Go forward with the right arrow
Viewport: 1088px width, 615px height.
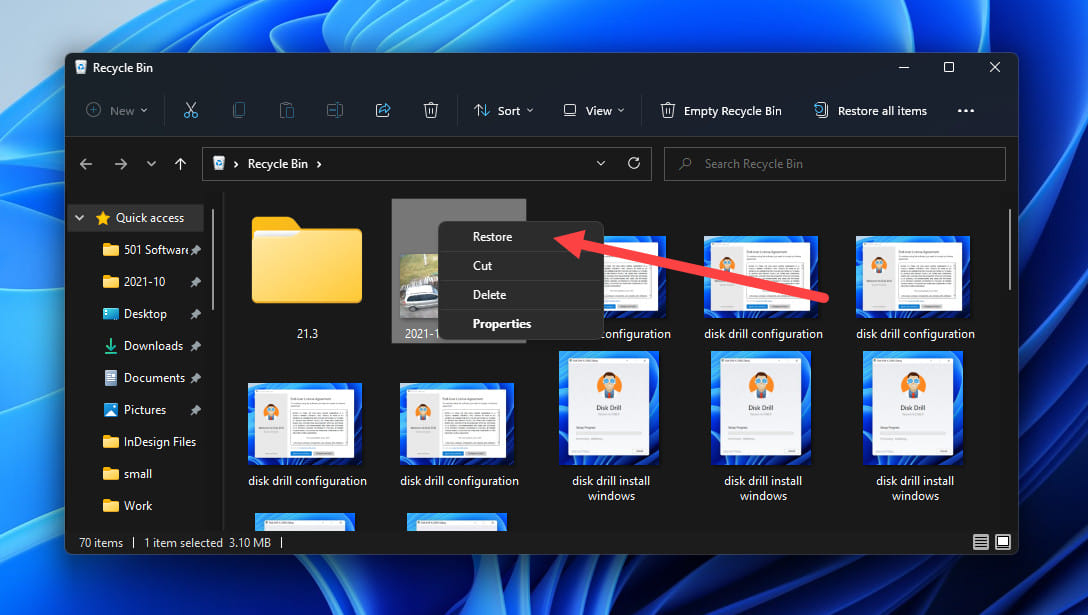pyautogui.click(x=121, y=164)
